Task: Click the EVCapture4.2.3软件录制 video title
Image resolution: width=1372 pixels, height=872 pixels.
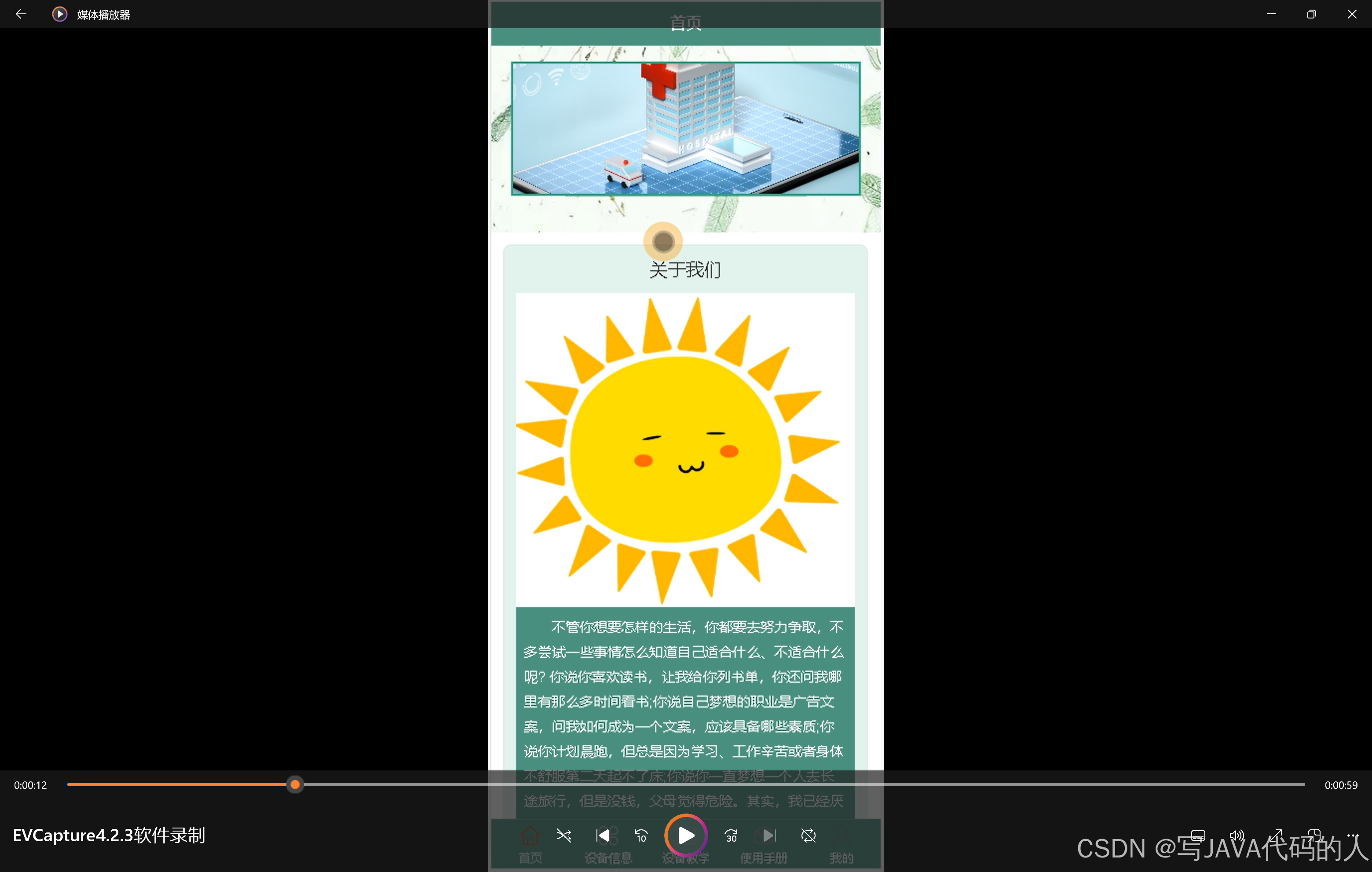Action: (109, 836)
